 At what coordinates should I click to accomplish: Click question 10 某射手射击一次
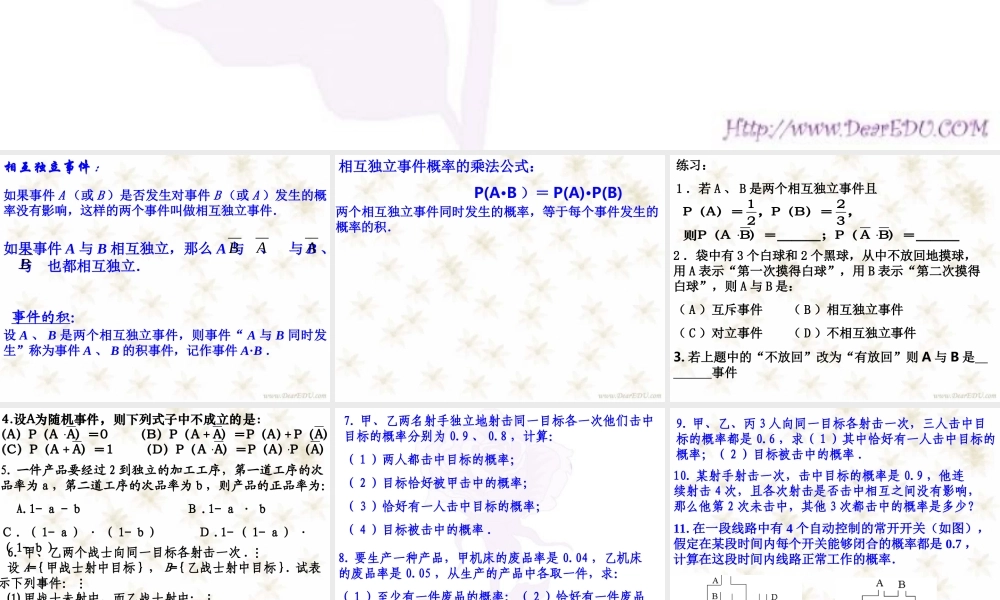(825, 491)
